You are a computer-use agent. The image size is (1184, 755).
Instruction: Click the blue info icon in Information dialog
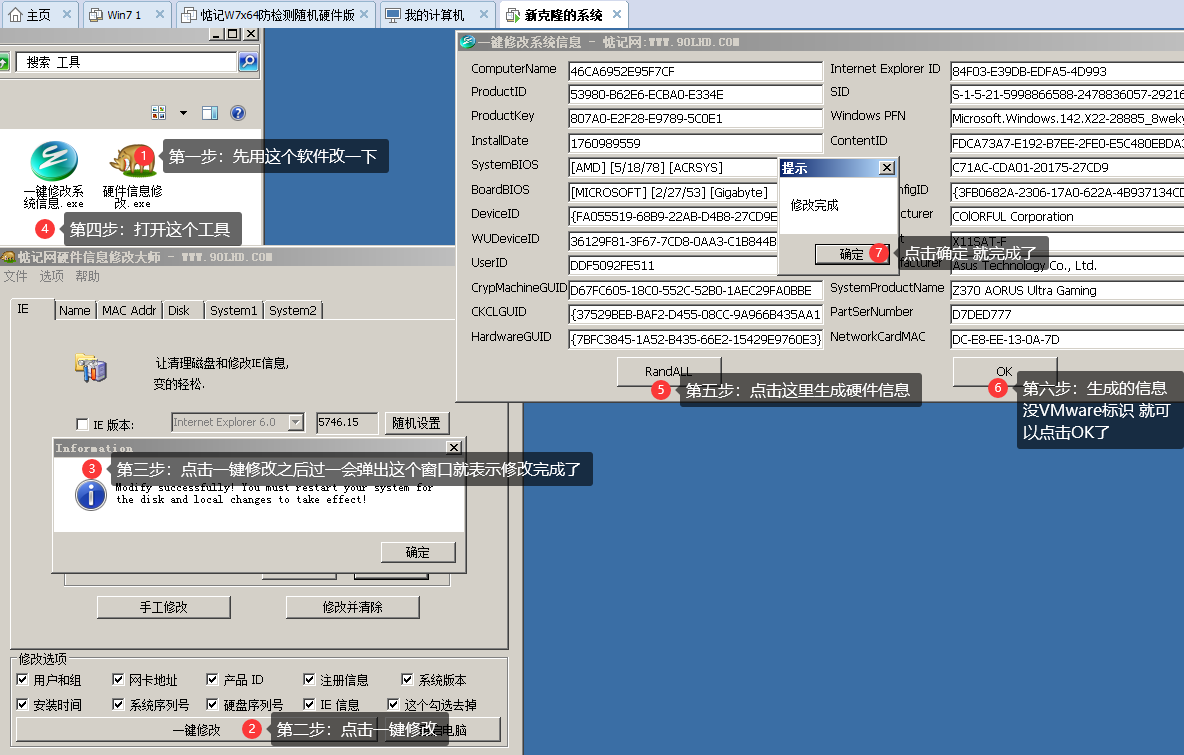(91, 495)
